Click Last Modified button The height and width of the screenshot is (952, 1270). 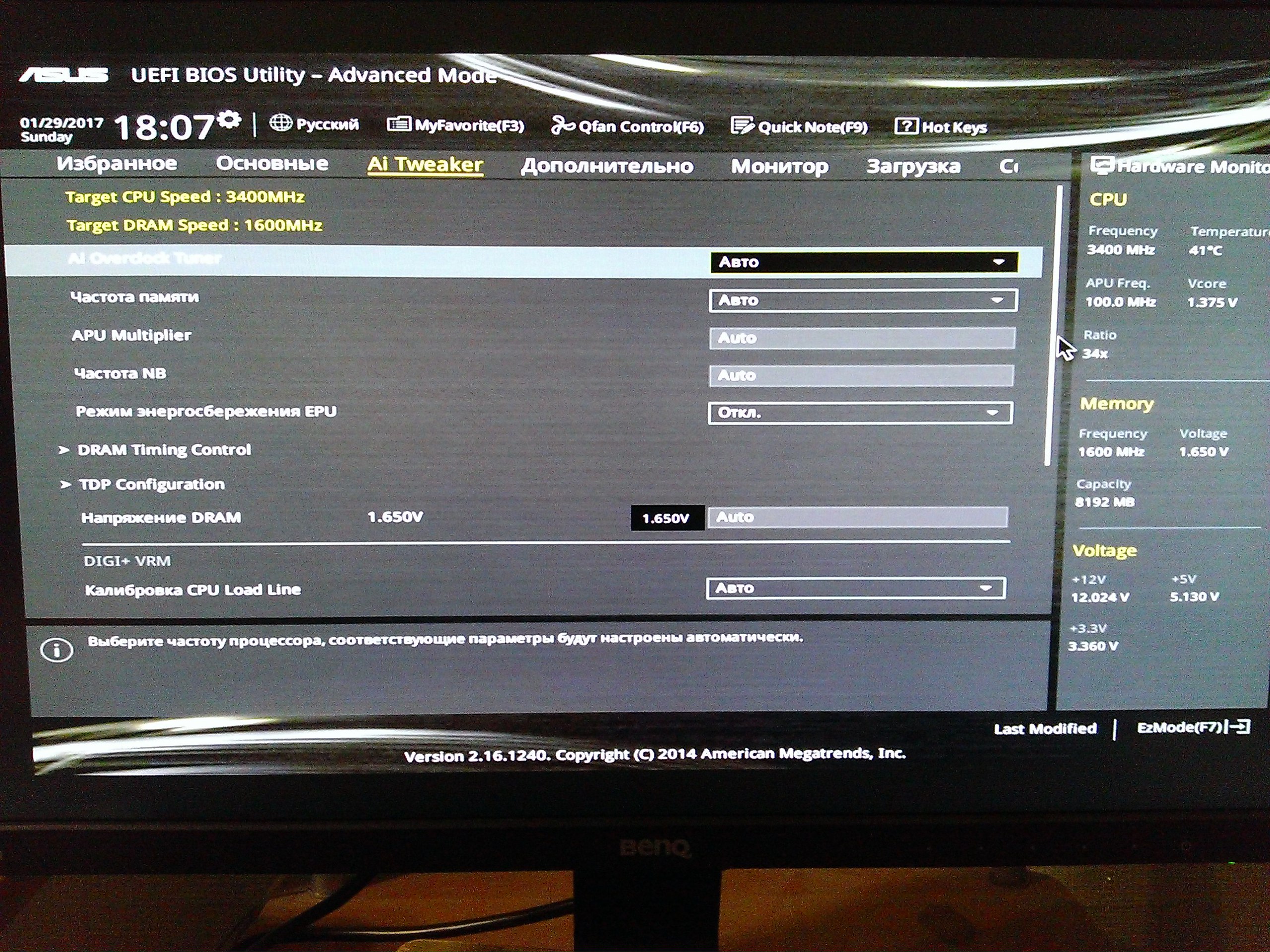1045,729
